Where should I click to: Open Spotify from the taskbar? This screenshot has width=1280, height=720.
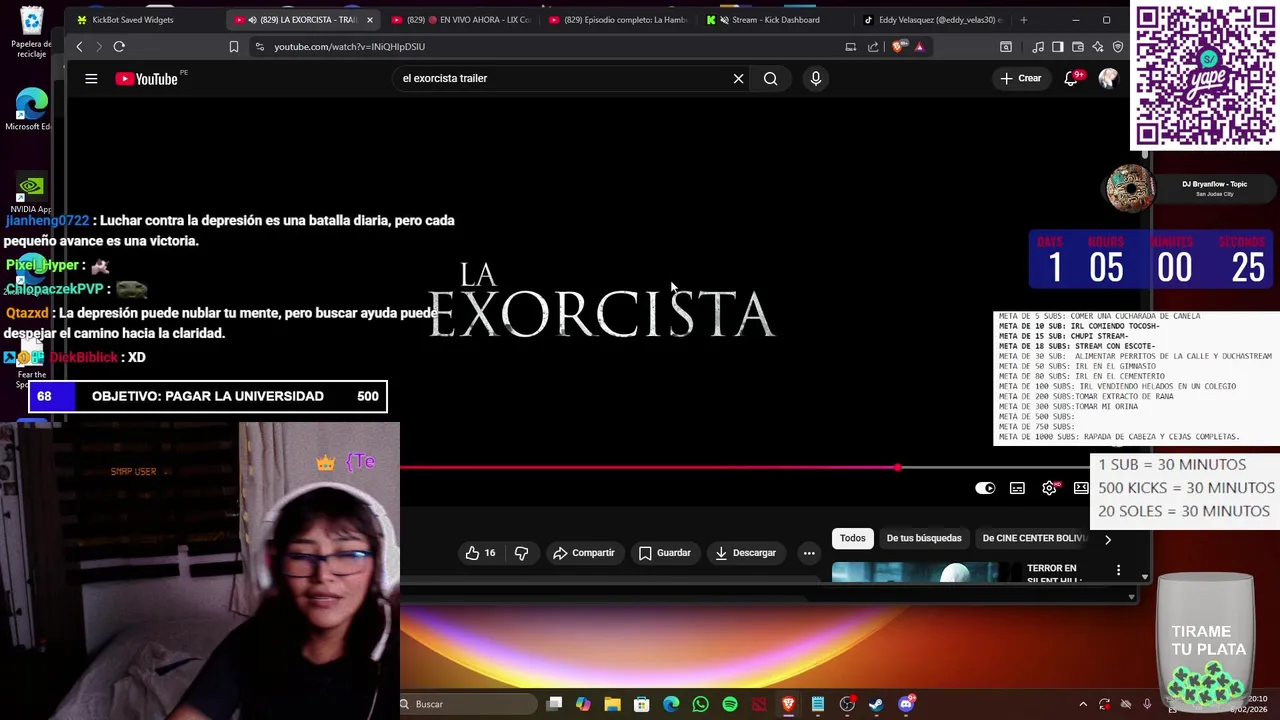coord(730,704)
